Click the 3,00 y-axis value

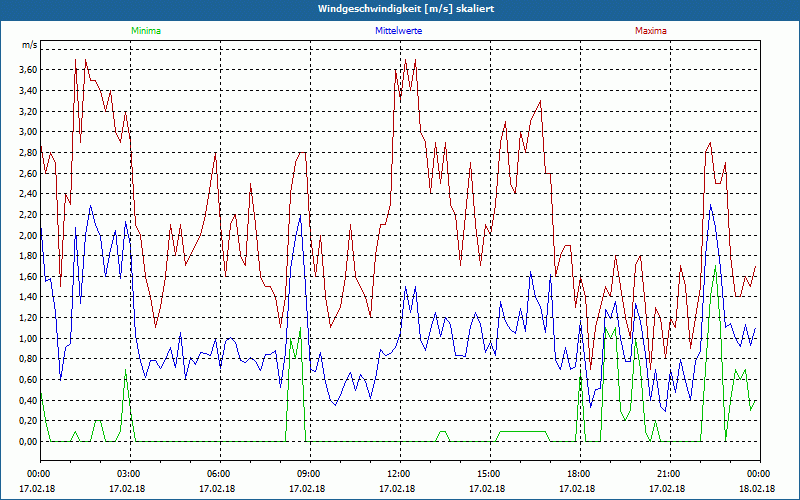click(29, 132)
